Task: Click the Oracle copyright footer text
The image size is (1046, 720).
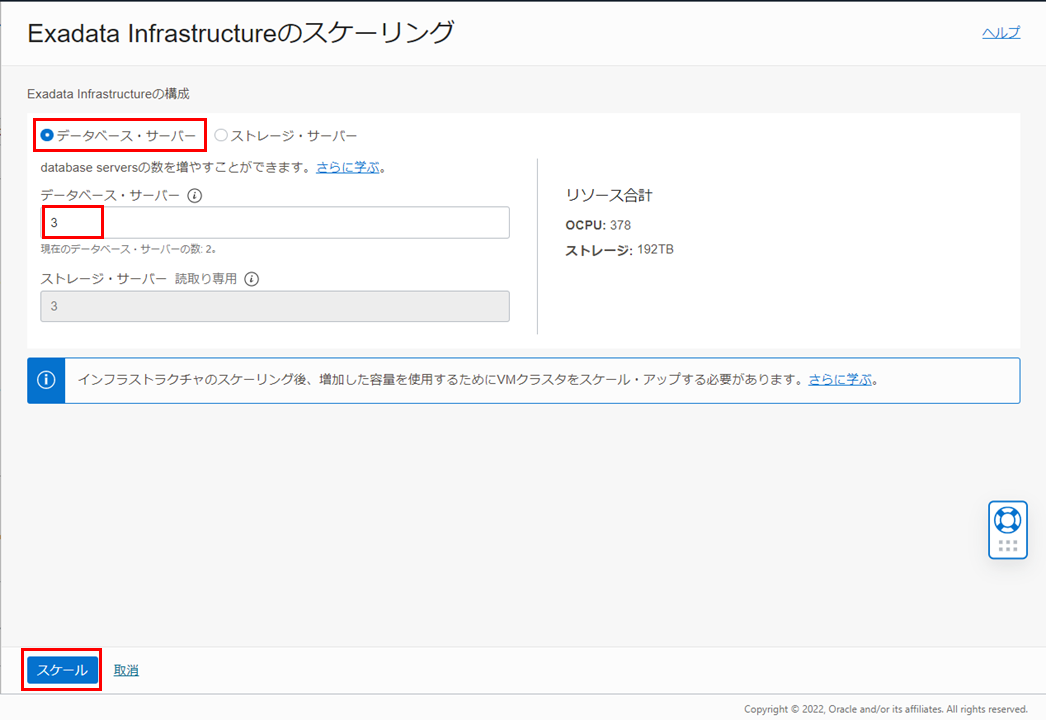Action: click(x=886, y=709)
